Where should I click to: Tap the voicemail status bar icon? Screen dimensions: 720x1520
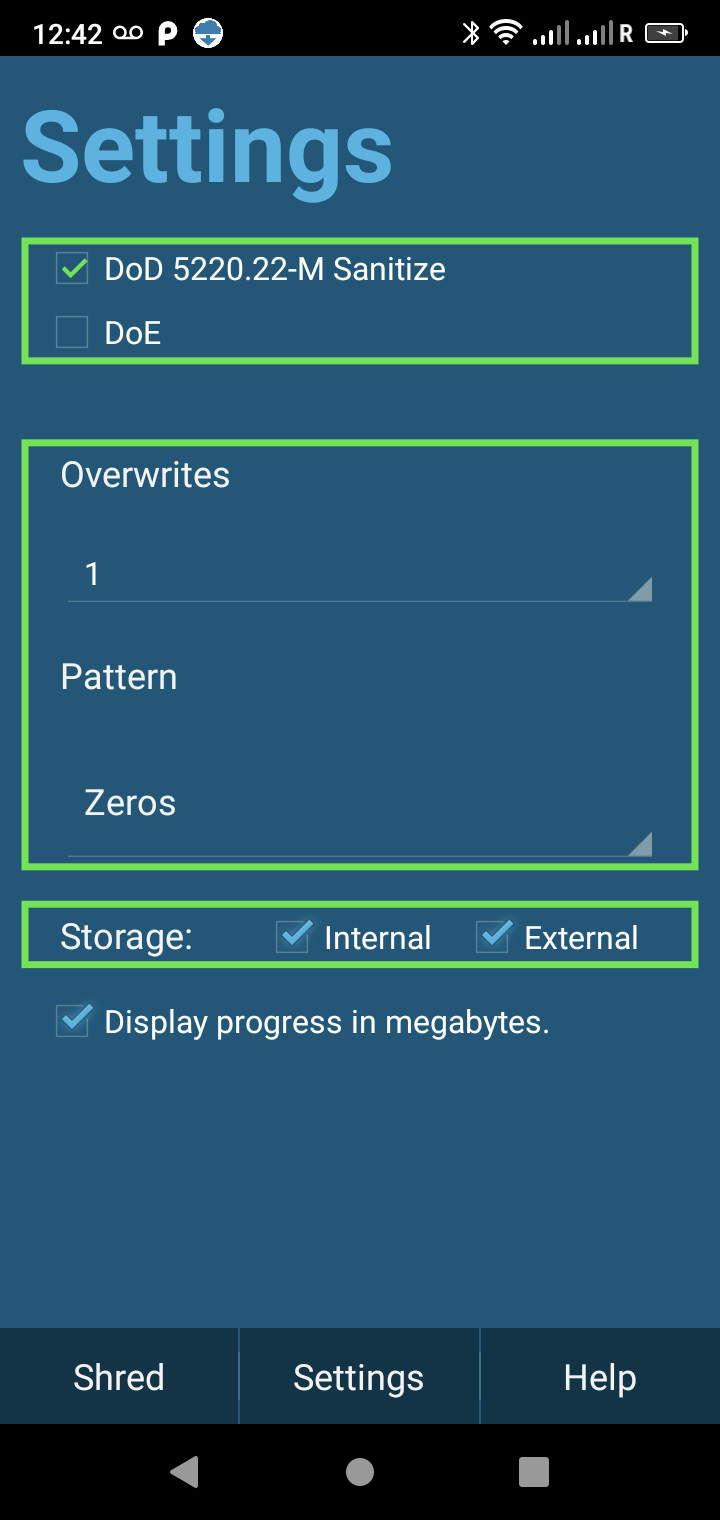128,33
